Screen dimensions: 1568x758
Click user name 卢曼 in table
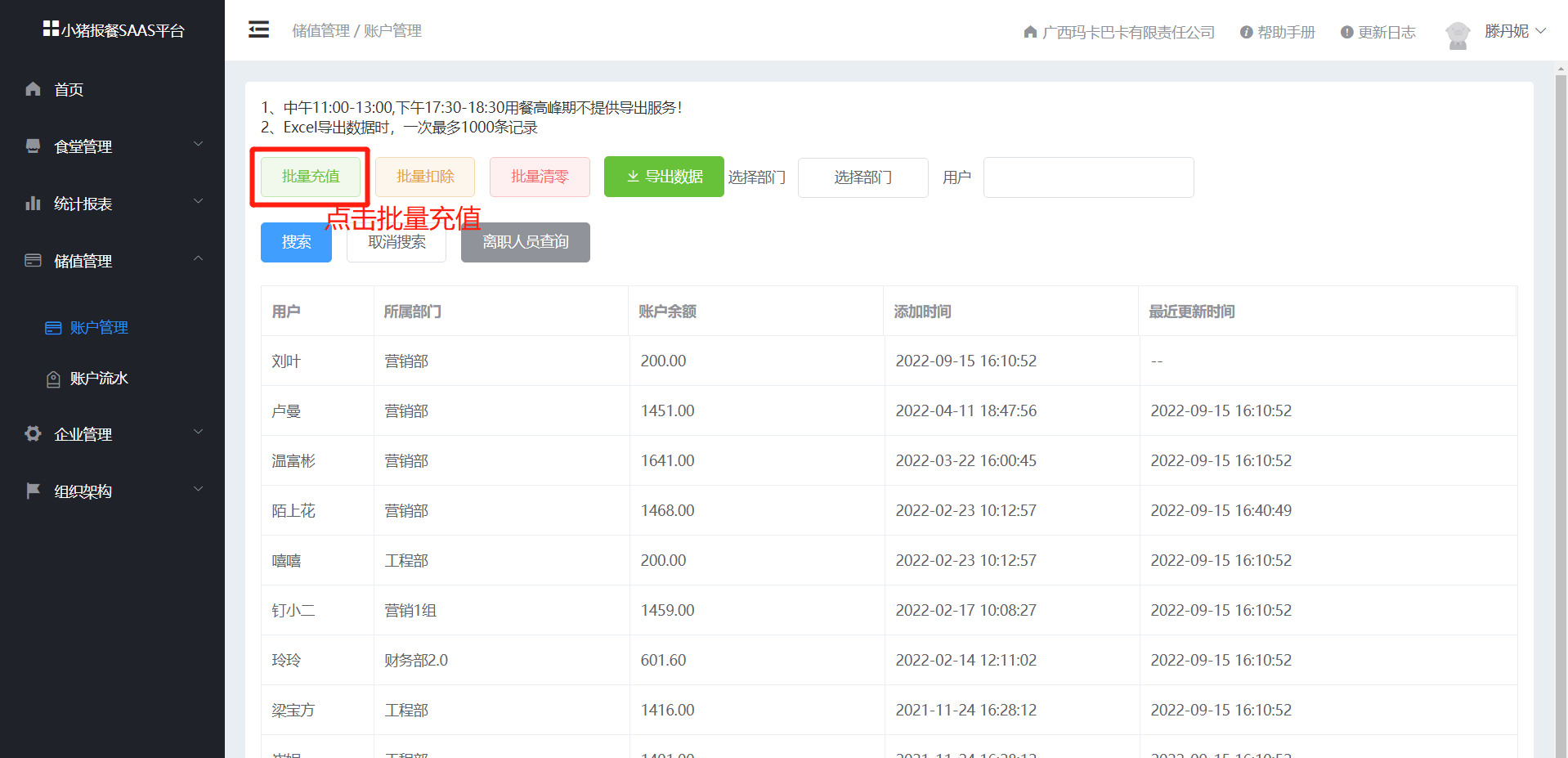286,411
